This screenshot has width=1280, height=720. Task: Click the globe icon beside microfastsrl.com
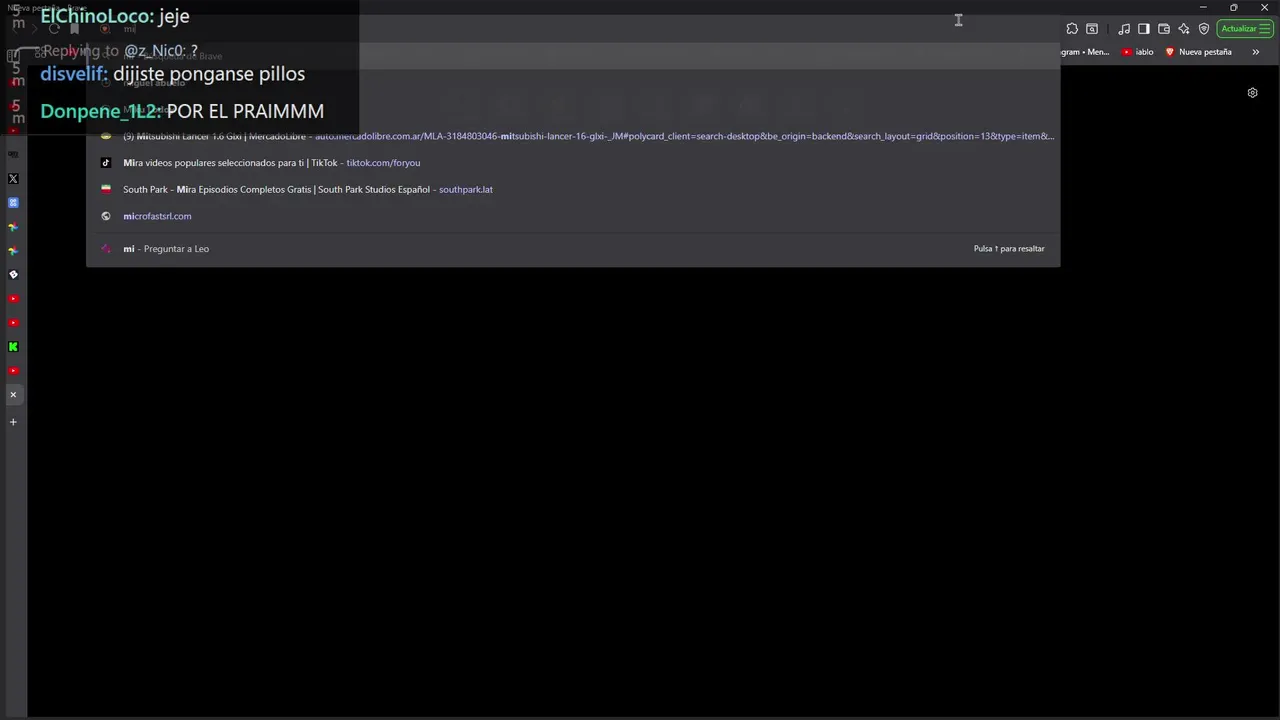pyautogui.click(x=106, y=216)
